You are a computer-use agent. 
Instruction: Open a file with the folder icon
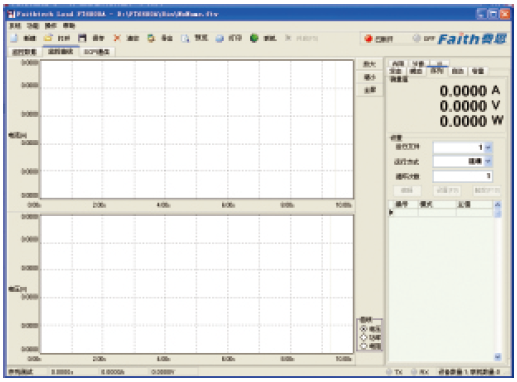[x=48, y=38]
